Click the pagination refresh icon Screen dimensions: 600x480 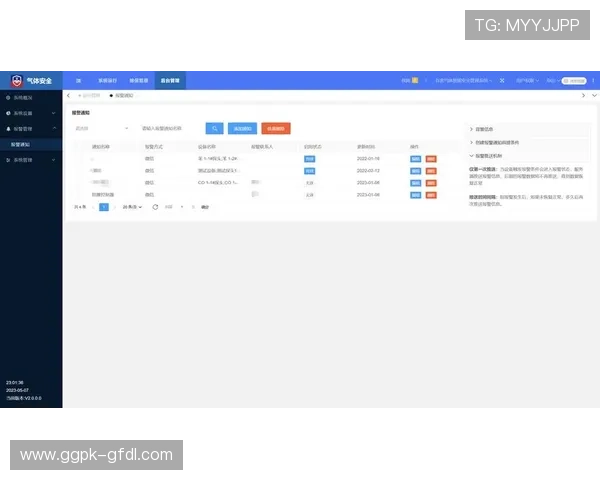pyautogui.click(x=155, y=207)
